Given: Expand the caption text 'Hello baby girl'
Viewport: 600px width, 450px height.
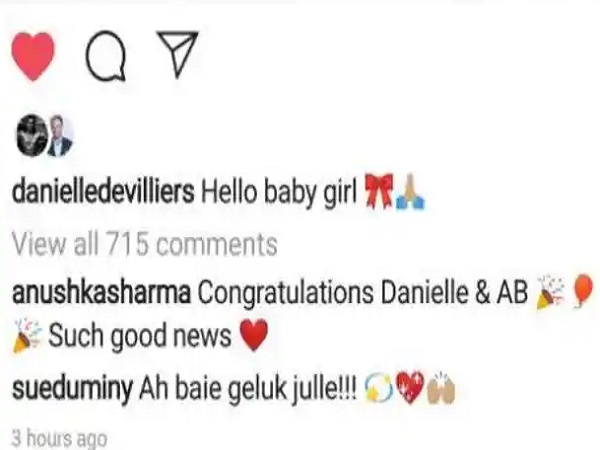Looking at the screenshot, I should 279,191.
